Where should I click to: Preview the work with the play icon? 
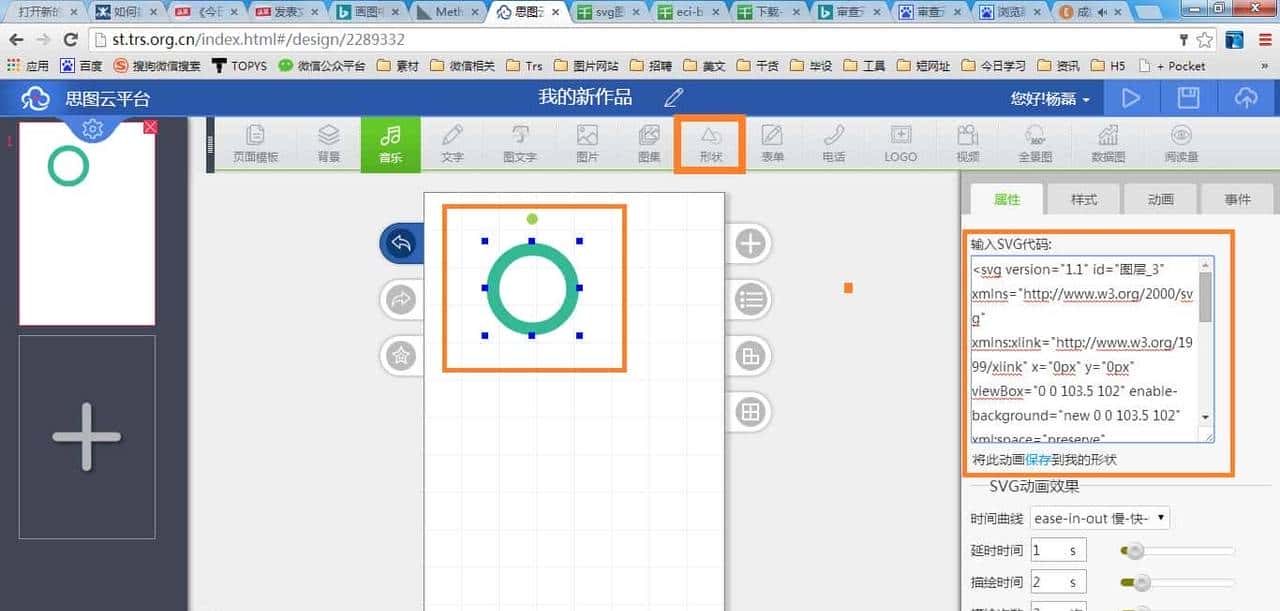coord(1131,98)
